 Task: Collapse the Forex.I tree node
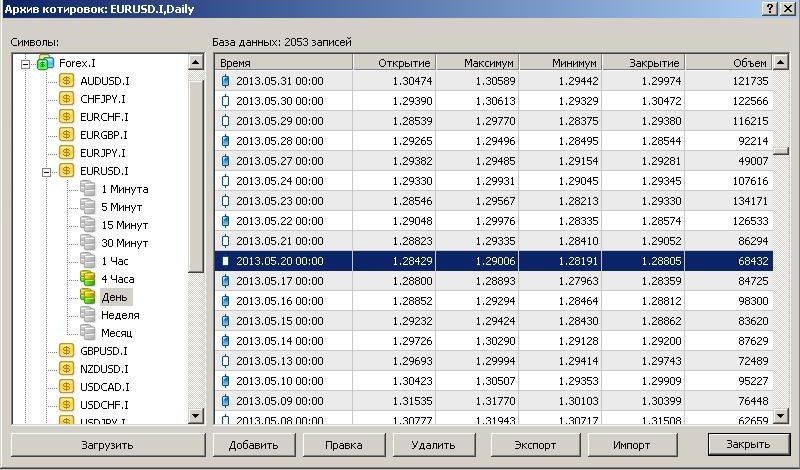click(x=25, y=64)
